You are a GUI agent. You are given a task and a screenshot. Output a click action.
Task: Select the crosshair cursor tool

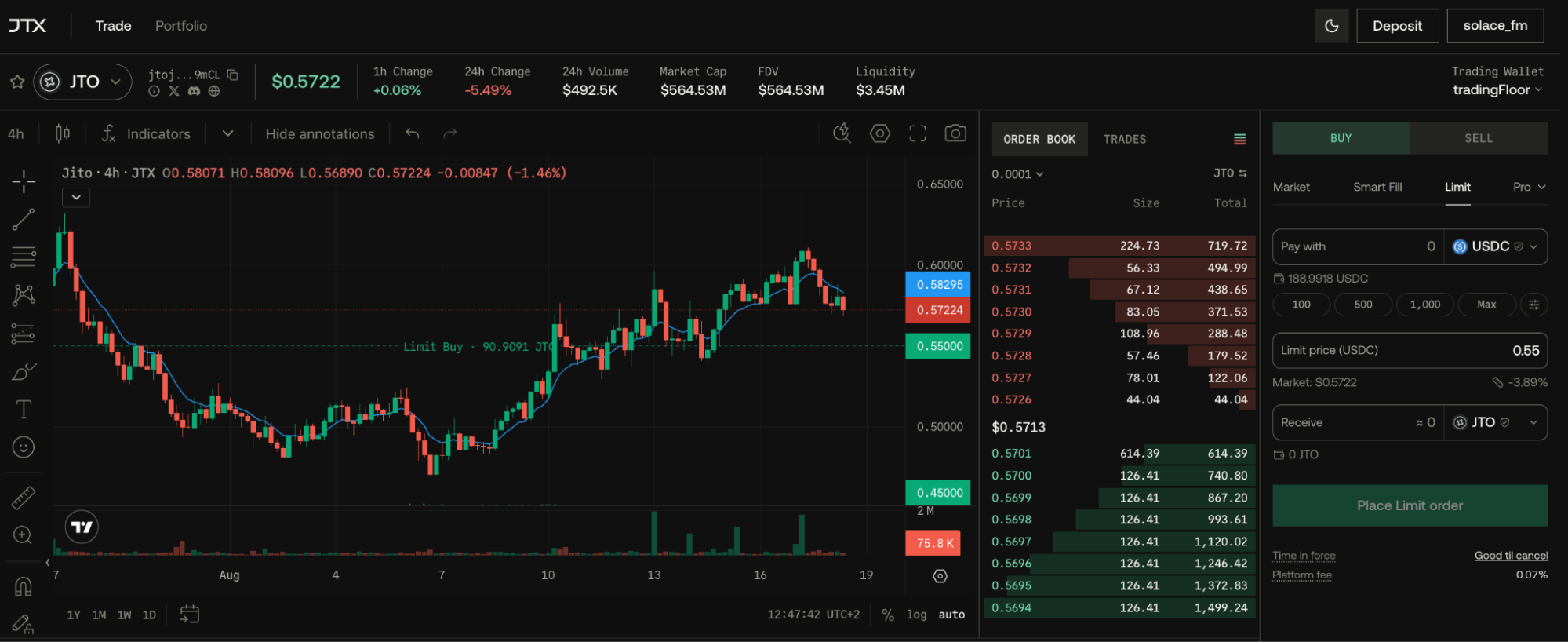[24, 181]
